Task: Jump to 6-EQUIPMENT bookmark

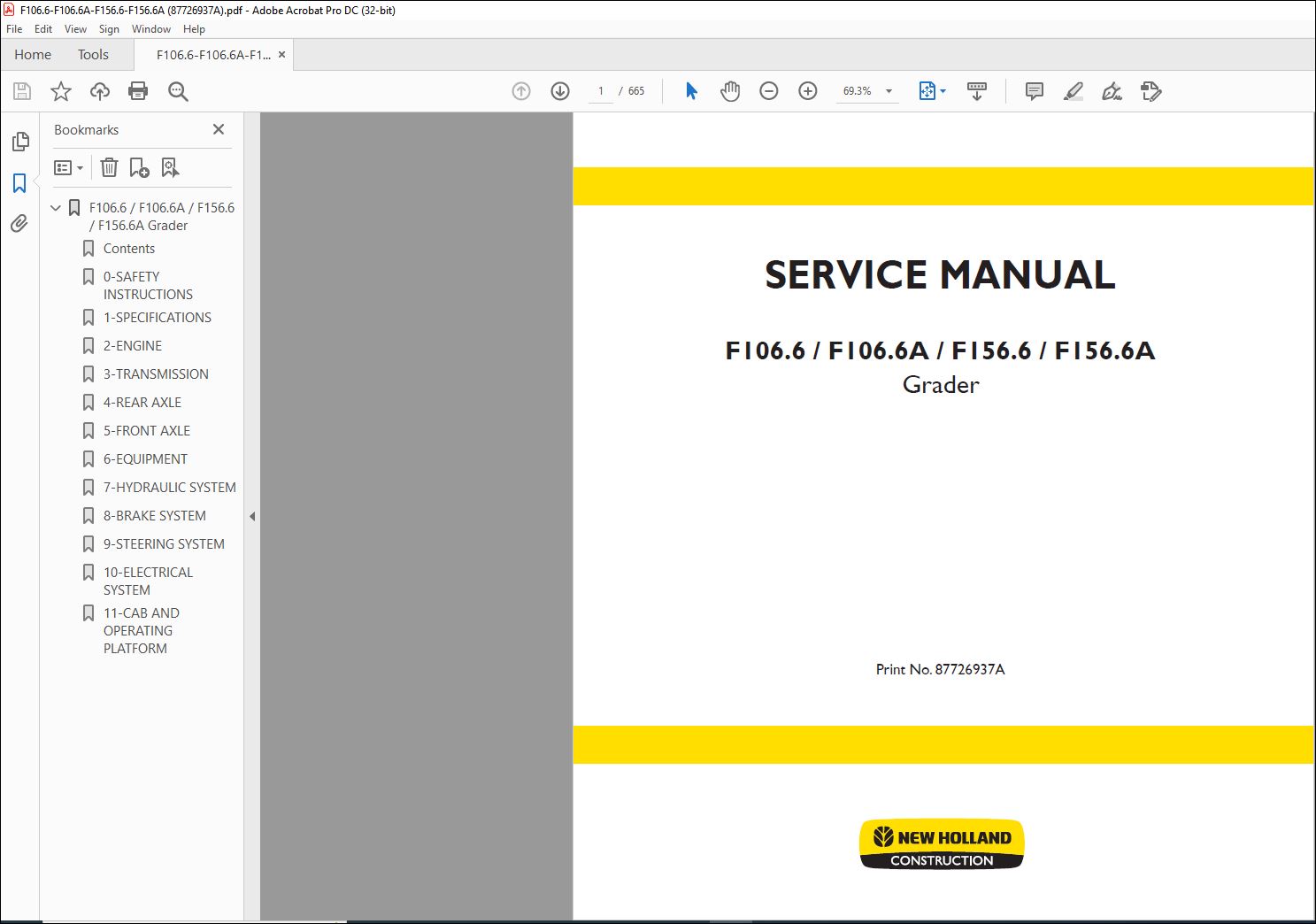Action: (145, 459)
